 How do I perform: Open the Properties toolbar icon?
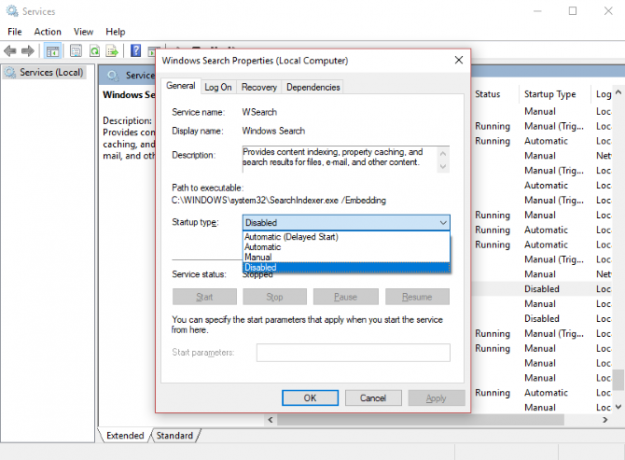(x=76, y=51)
